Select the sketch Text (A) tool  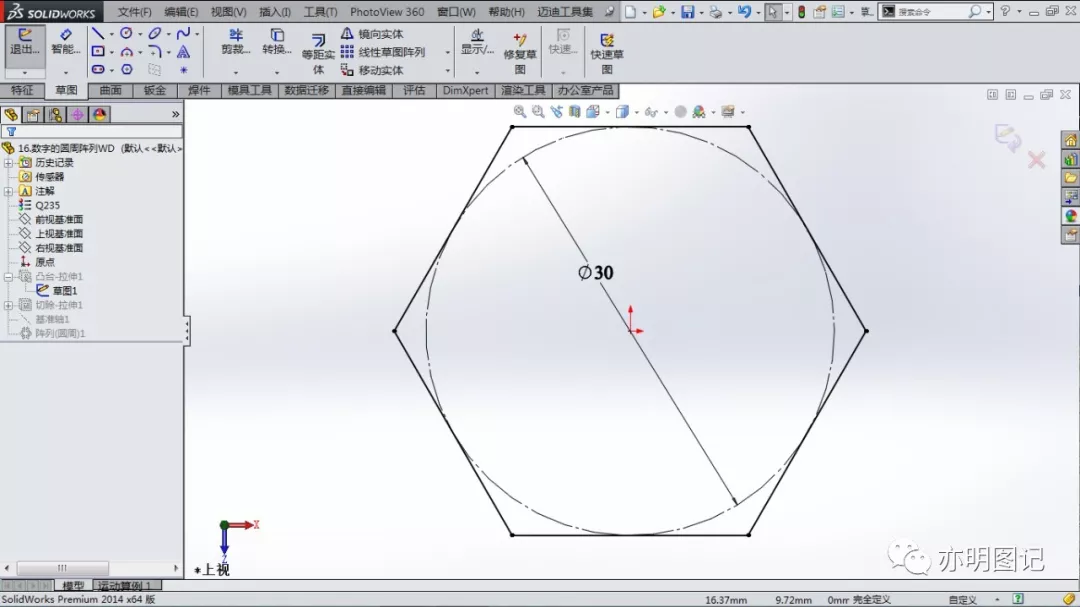183,52
